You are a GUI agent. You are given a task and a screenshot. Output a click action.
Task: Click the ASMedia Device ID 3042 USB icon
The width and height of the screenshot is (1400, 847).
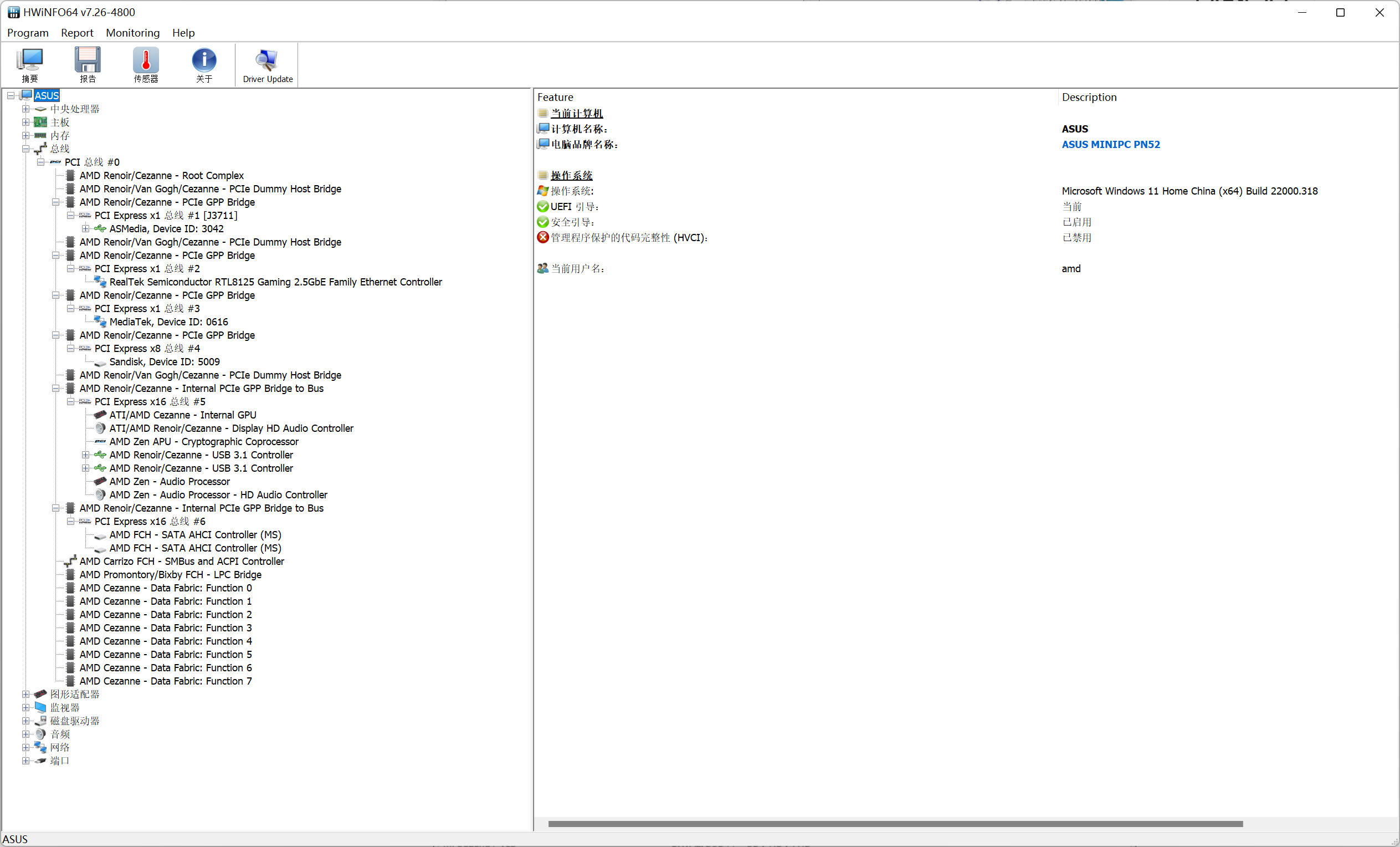point(100,228)
